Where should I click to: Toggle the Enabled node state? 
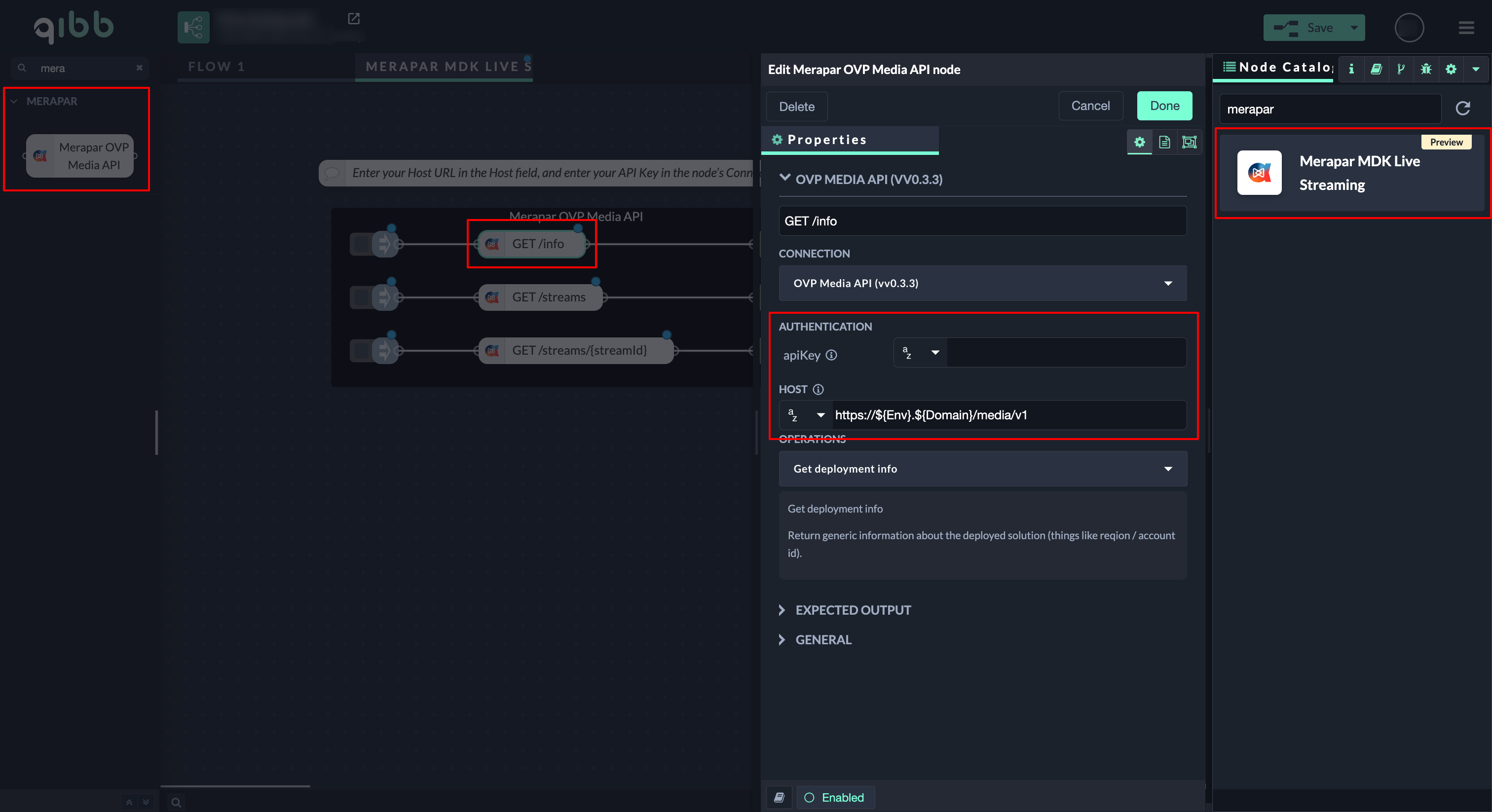point(835,798)
